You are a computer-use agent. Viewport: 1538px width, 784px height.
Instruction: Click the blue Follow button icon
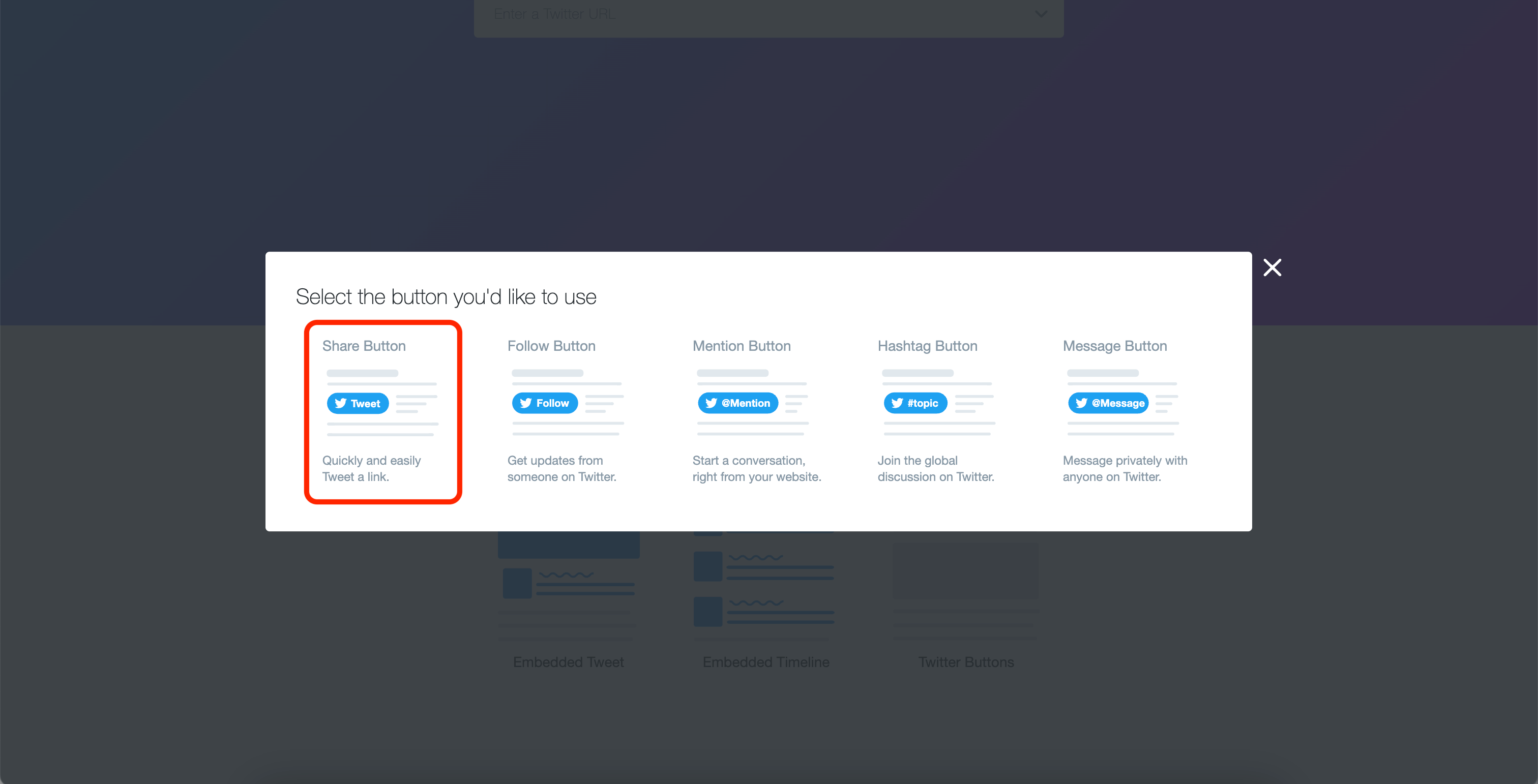[x=545, y=403]
